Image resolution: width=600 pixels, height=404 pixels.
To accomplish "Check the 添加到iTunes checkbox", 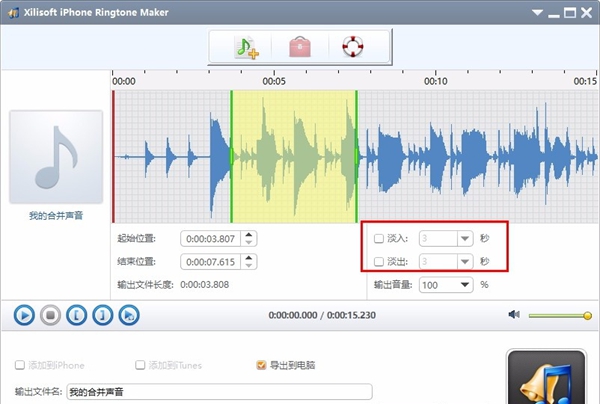I will [140, 365].
